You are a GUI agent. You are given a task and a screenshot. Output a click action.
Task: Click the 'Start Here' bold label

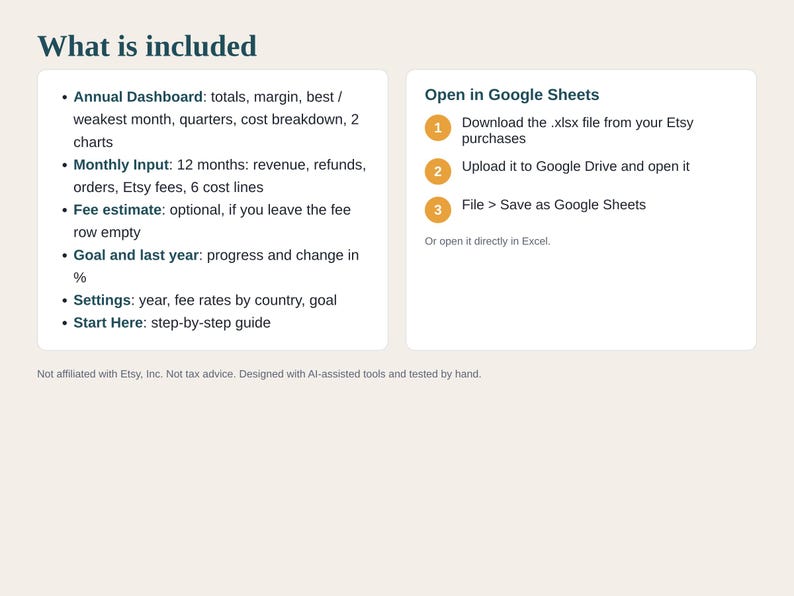pyautogui.click(x=108, y=323)
